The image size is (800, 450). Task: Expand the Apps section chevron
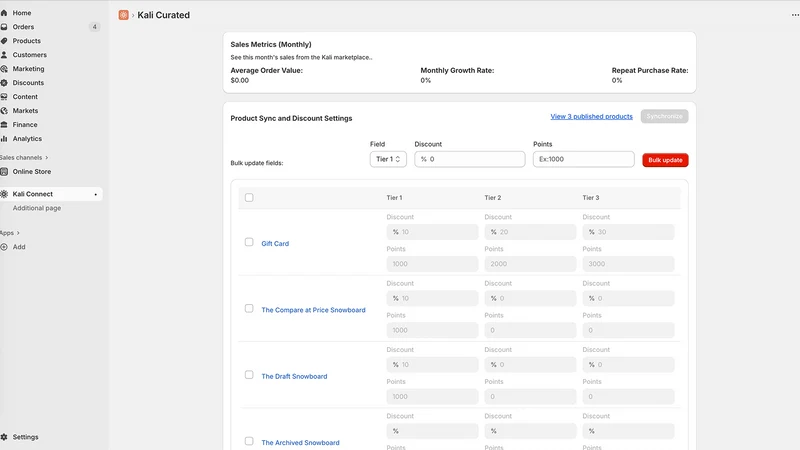18,233
